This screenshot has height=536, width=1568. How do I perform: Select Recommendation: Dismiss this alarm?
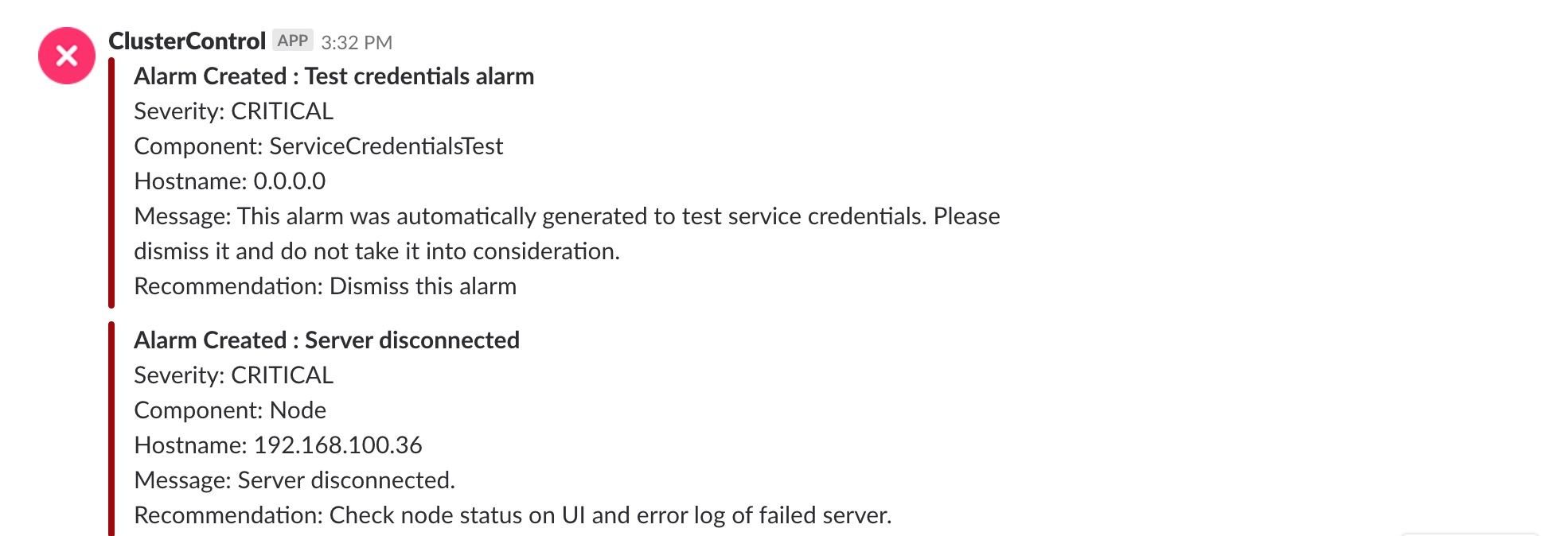click(326, 286)
